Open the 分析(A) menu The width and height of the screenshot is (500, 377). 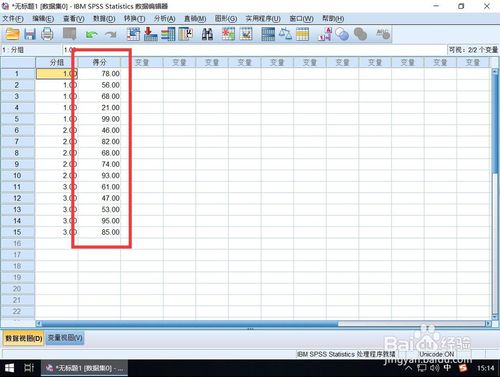pyautogui.click(x=164, y=19)
